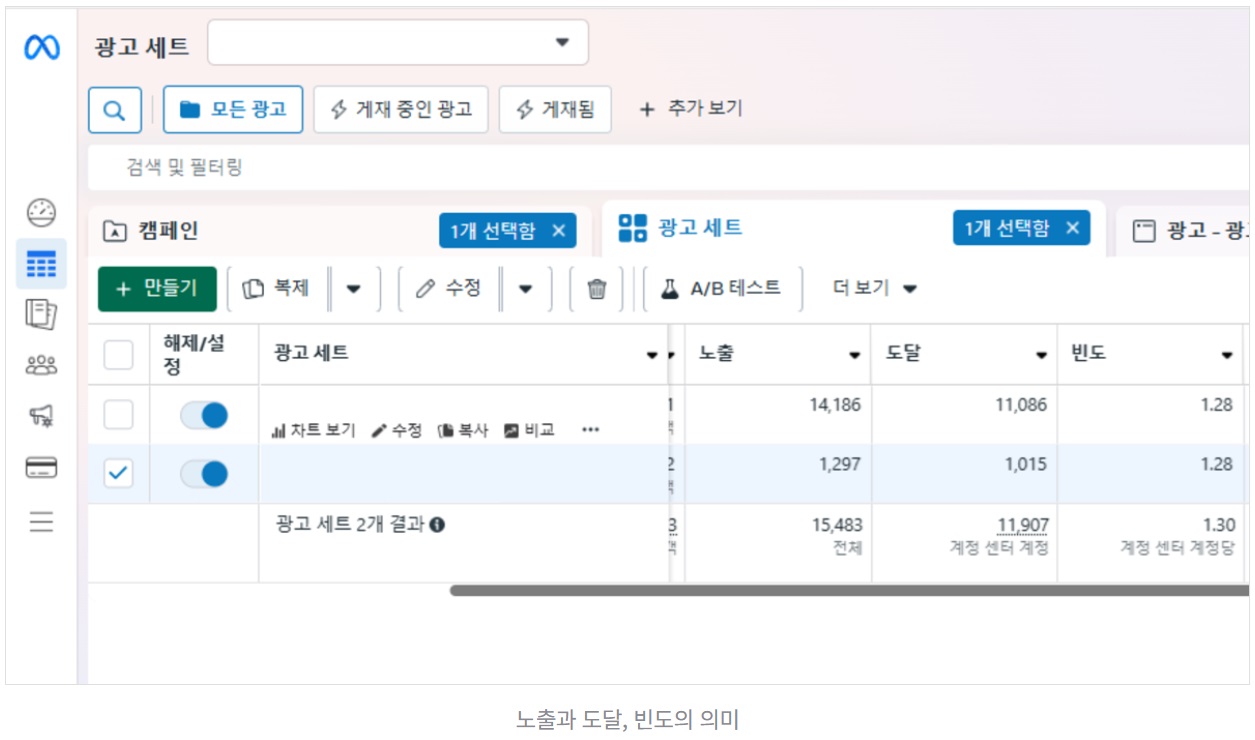Click the info icon beside 광고 세트 2개 결과
This screenshot has height=740, width=1255.
point(437,524)
